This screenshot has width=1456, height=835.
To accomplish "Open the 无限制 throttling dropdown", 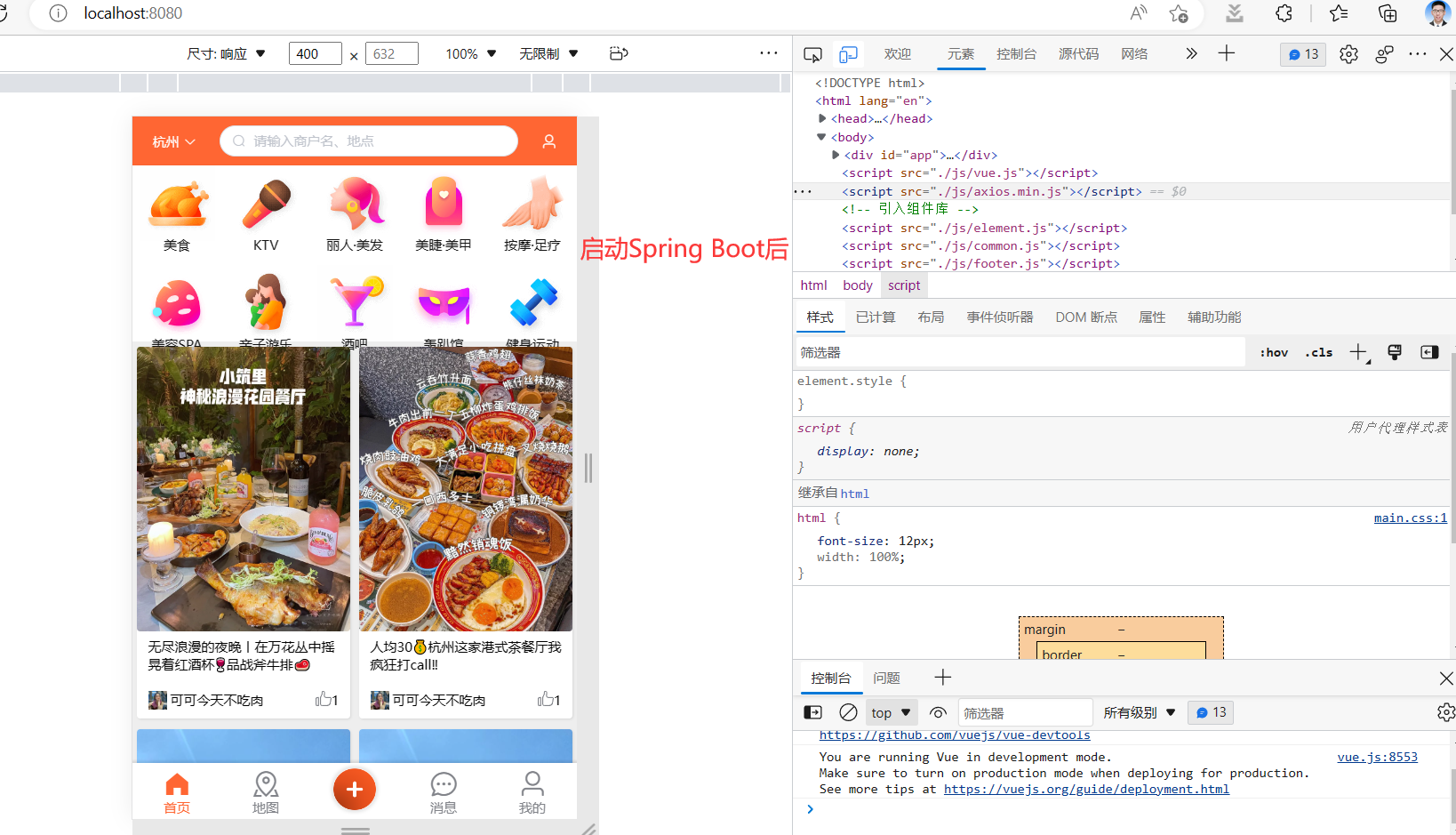I will point(548,54).
